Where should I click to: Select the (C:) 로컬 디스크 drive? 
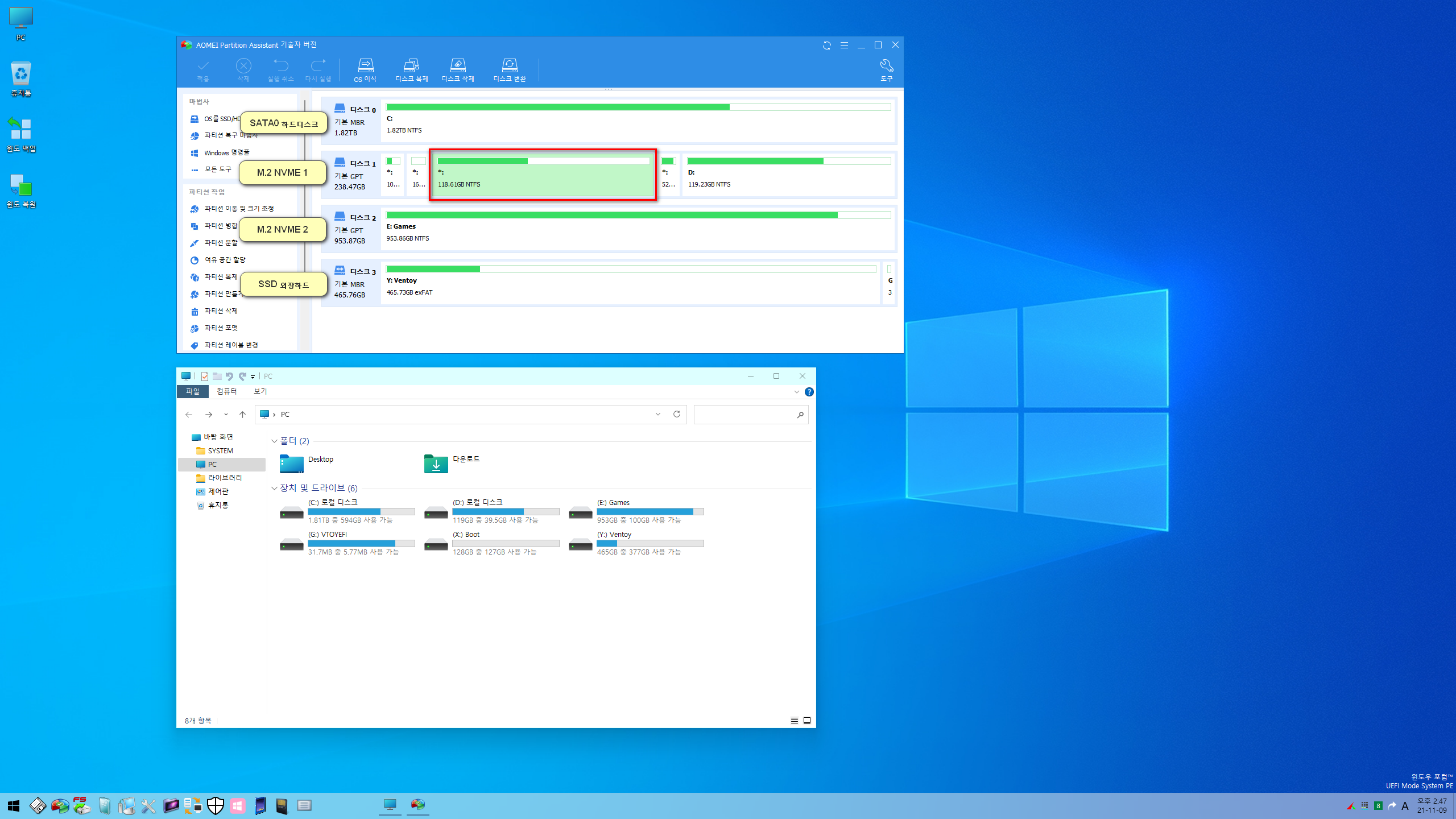coord(348,511)
